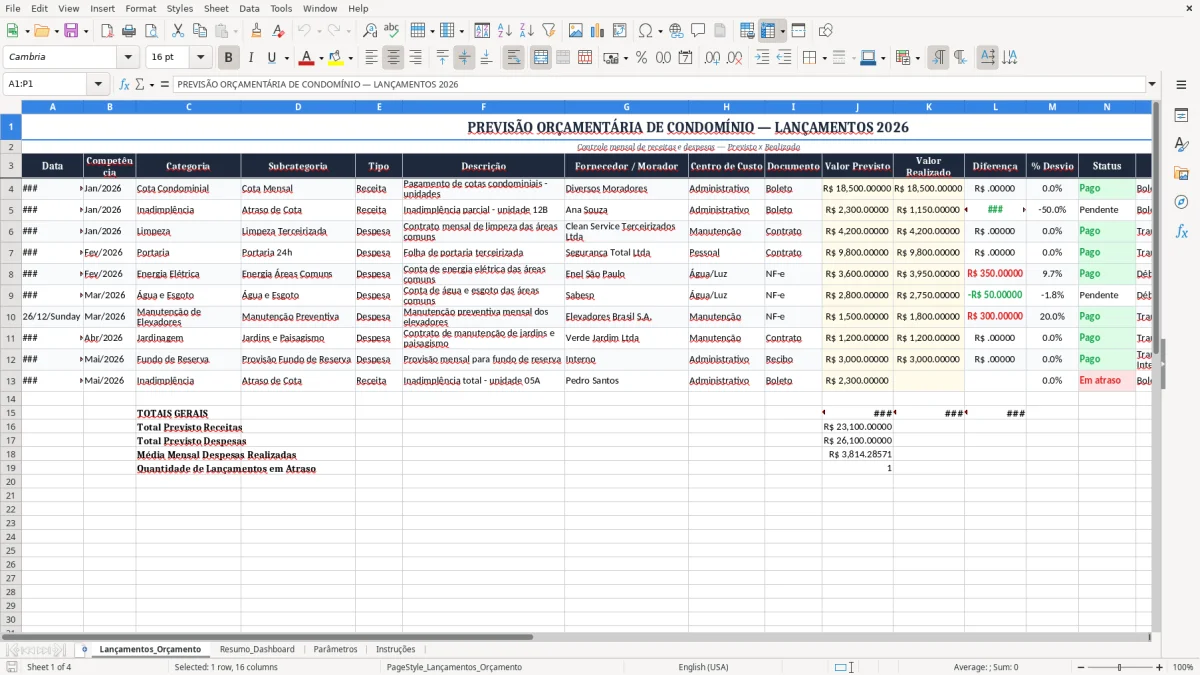Open sidebar Properties panel icon
The height and width of the screenshot is (675, 1200).
(1181, 116)
